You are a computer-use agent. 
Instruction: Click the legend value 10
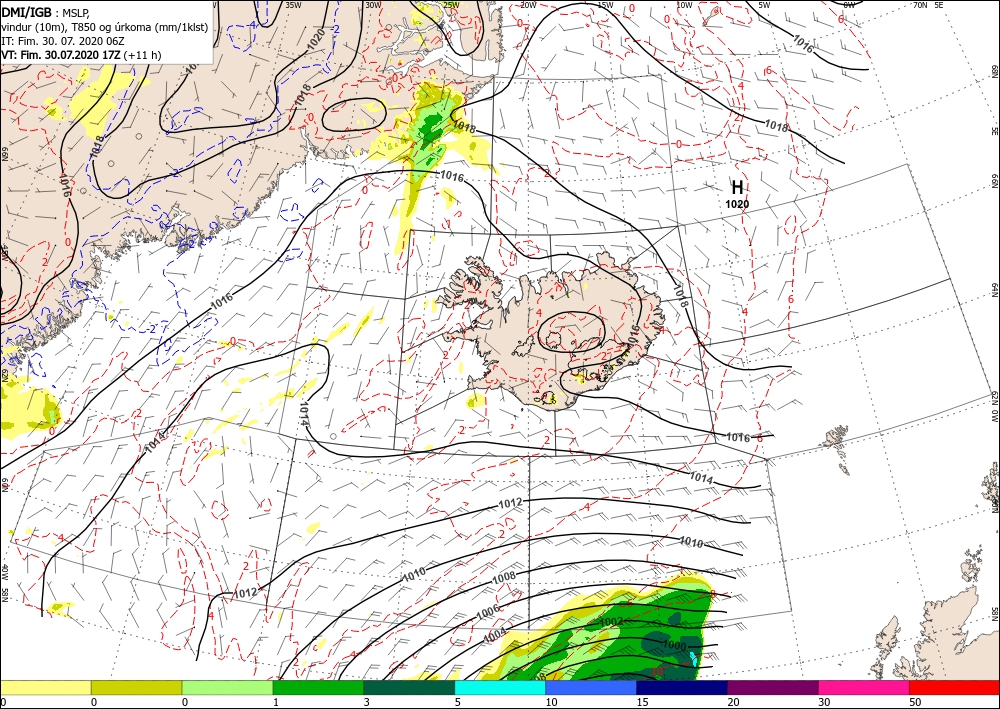pos(551,702)
